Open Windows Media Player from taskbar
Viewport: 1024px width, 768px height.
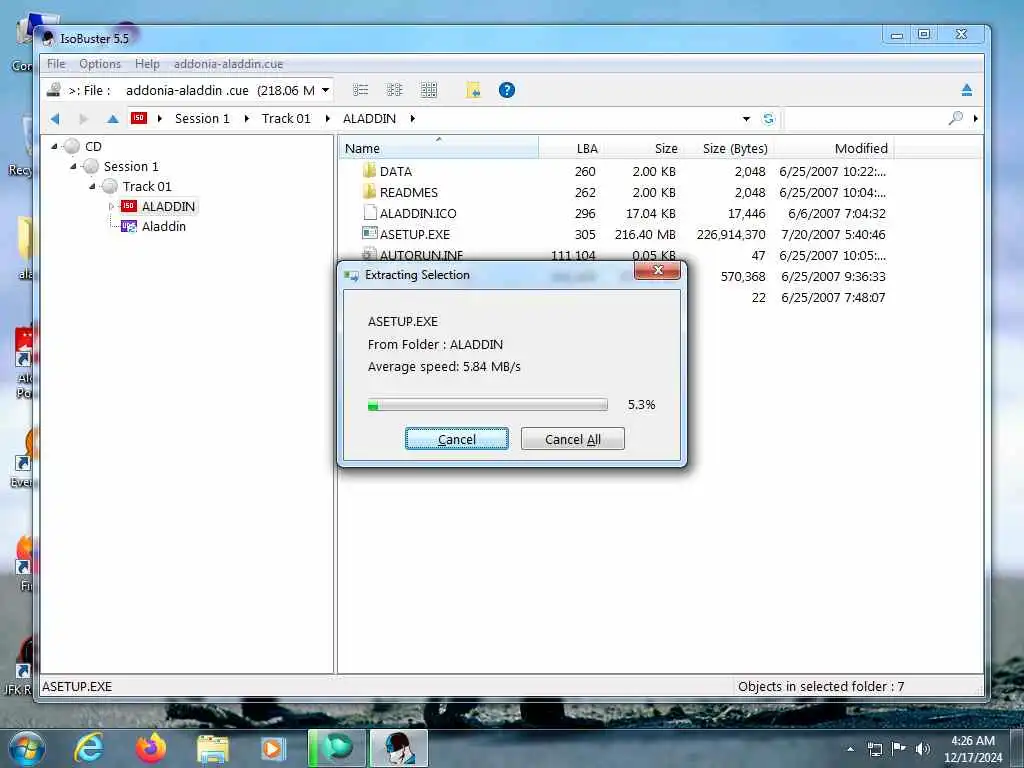[272, 748]
